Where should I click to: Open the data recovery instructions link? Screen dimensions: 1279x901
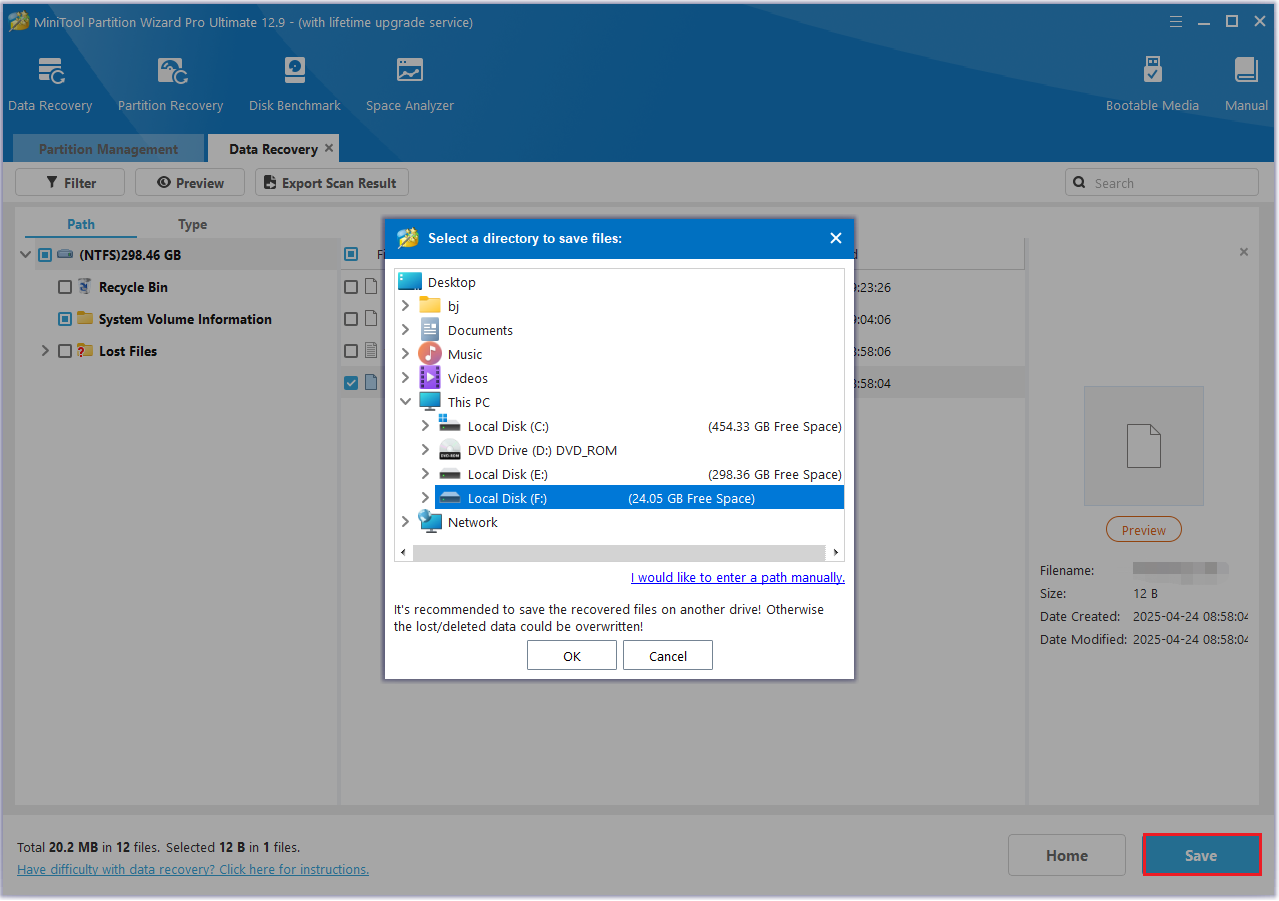[x=193, y=869]
